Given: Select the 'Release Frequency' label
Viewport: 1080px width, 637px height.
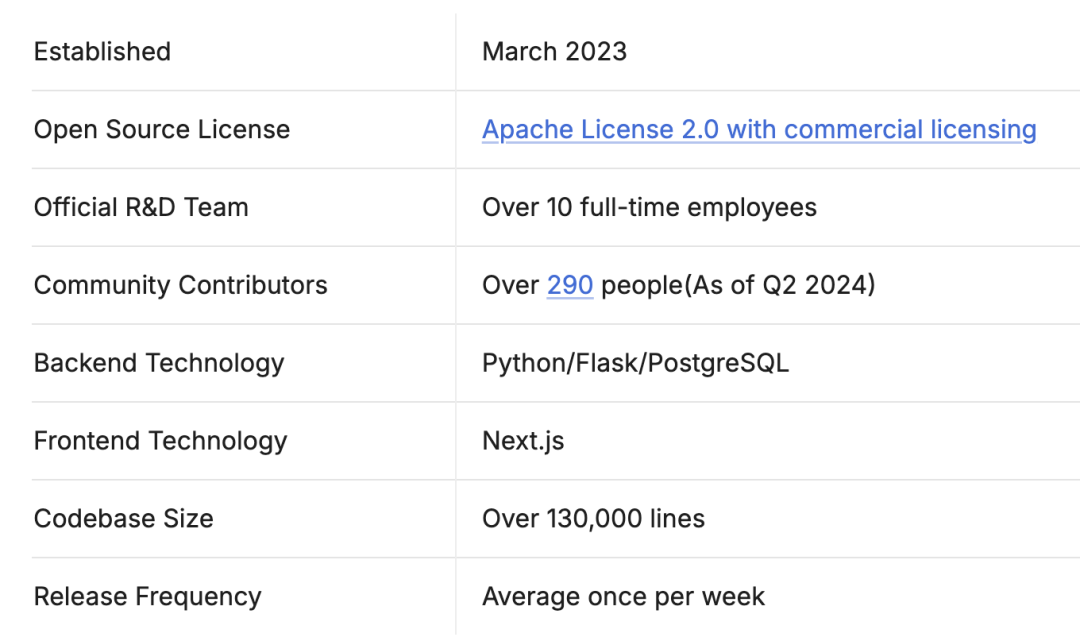Looking at the screenshot, I should [148, 596].
